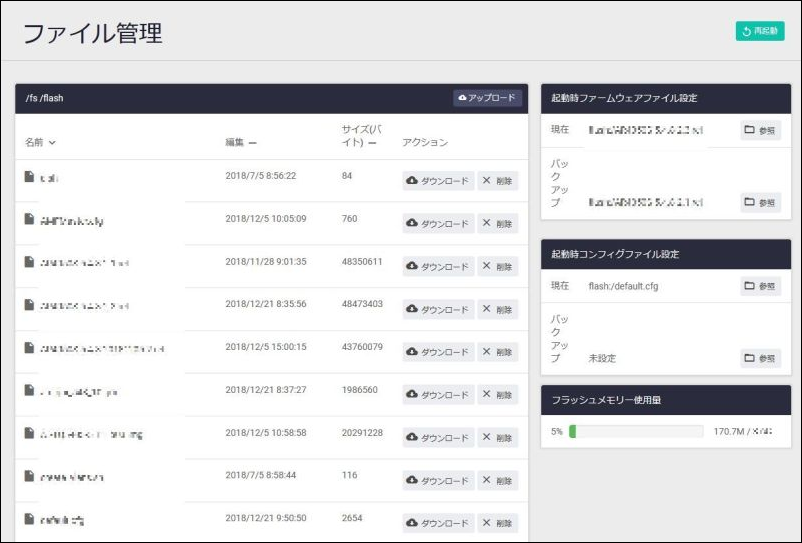Sort files by サイズ(バイト) column
The image size is (802, 543).
[x=358, y=136]
